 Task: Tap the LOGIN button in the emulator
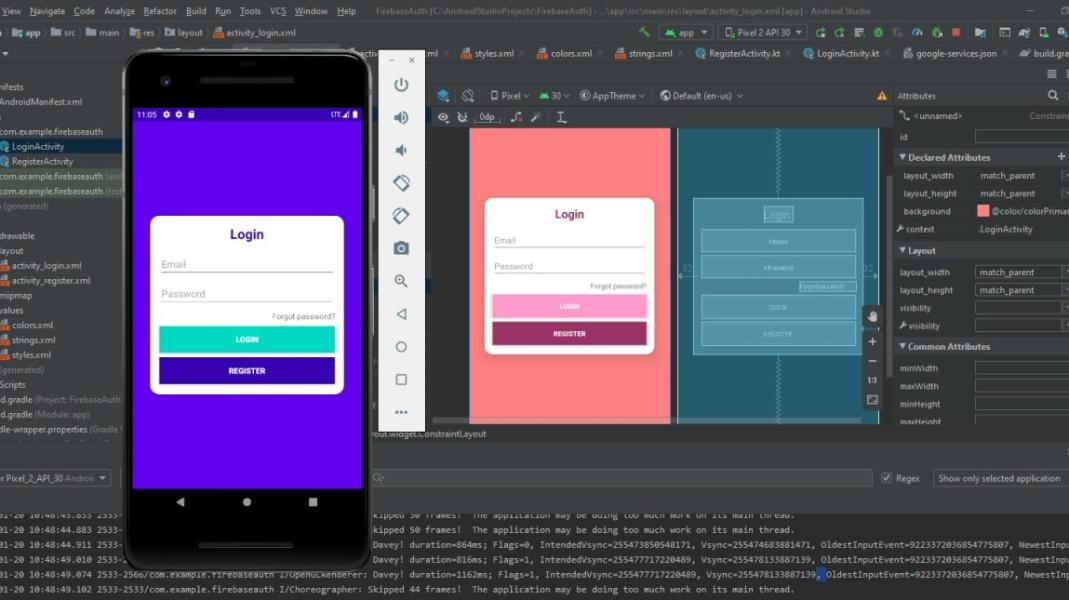247,340
